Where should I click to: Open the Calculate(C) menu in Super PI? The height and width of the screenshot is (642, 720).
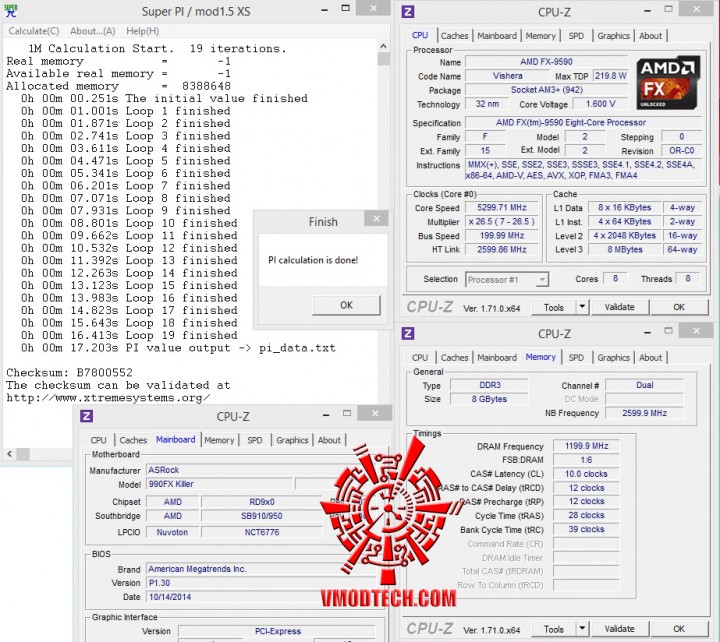pyautogui.click(x=34, y=31)
